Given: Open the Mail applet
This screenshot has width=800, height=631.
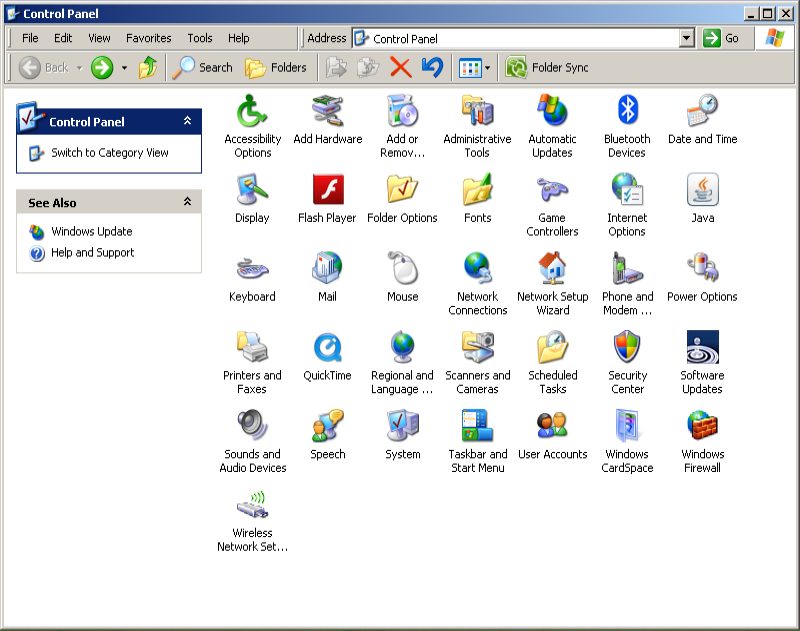Looking at the screenshot, I should [x=327, y=277].
